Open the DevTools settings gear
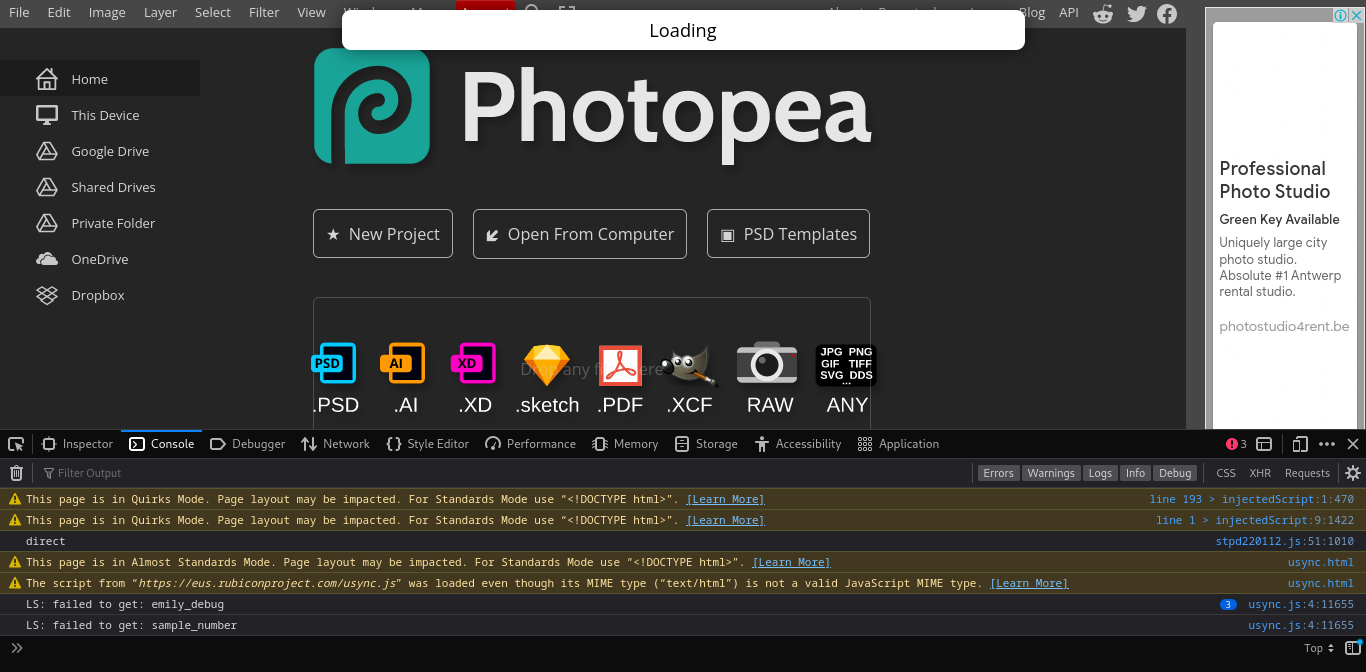The width and height of the screenshot is (1366, 672). pyautogui.click(x=1353, y=472)
